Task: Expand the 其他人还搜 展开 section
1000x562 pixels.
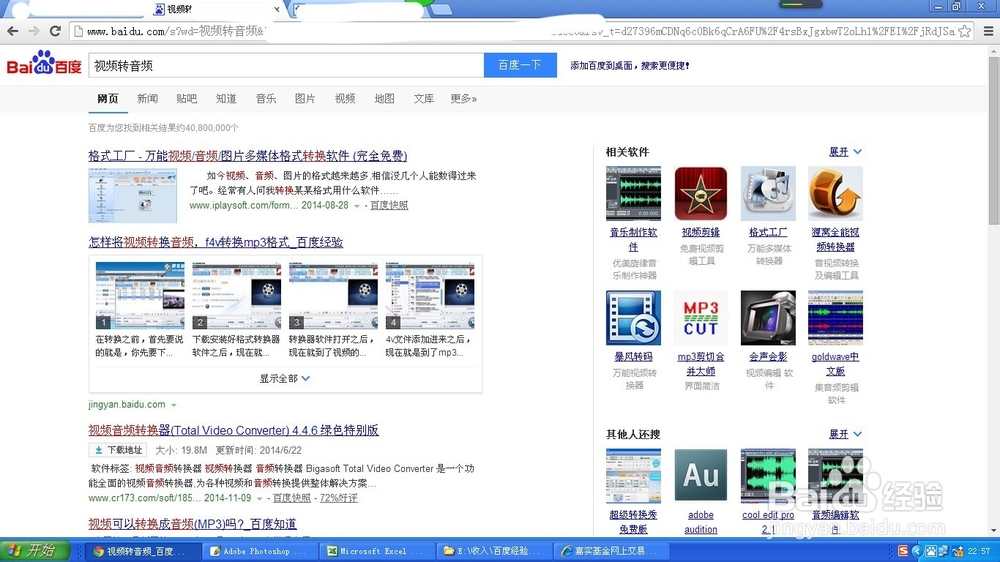Action: (x=845, y=434)
